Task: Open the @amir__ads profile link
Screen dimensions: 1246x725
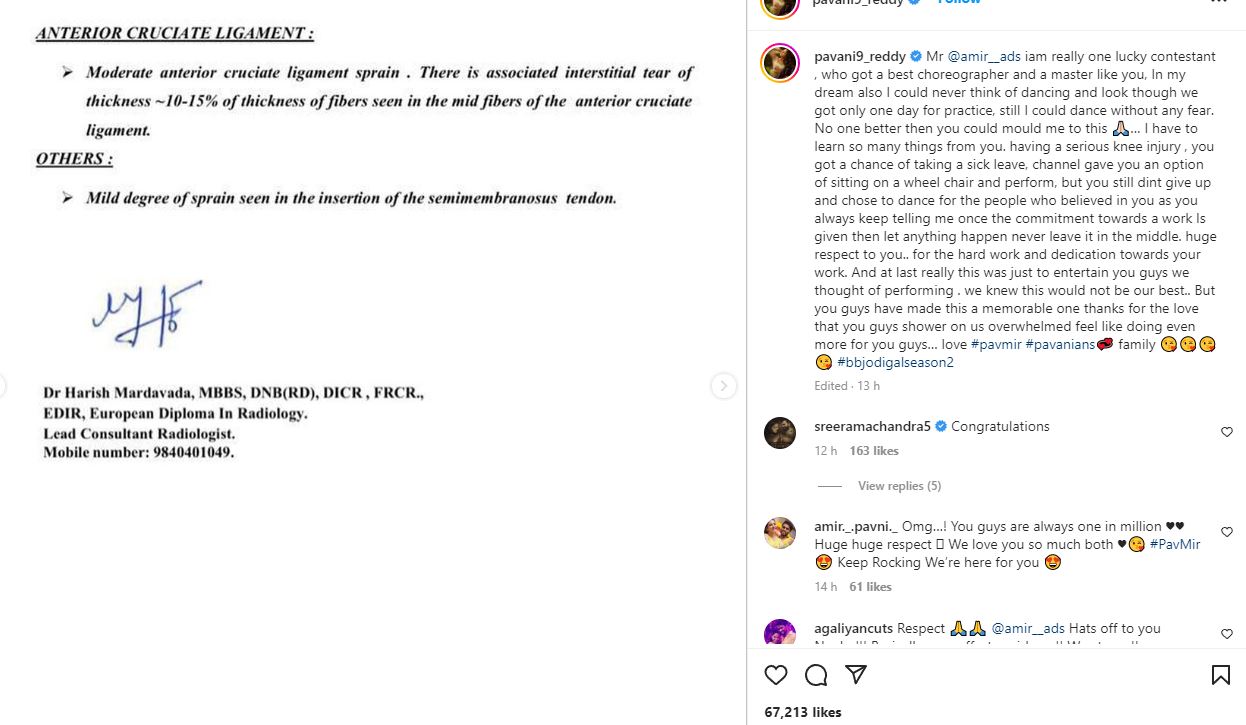Action: click(x=985, y=56)
